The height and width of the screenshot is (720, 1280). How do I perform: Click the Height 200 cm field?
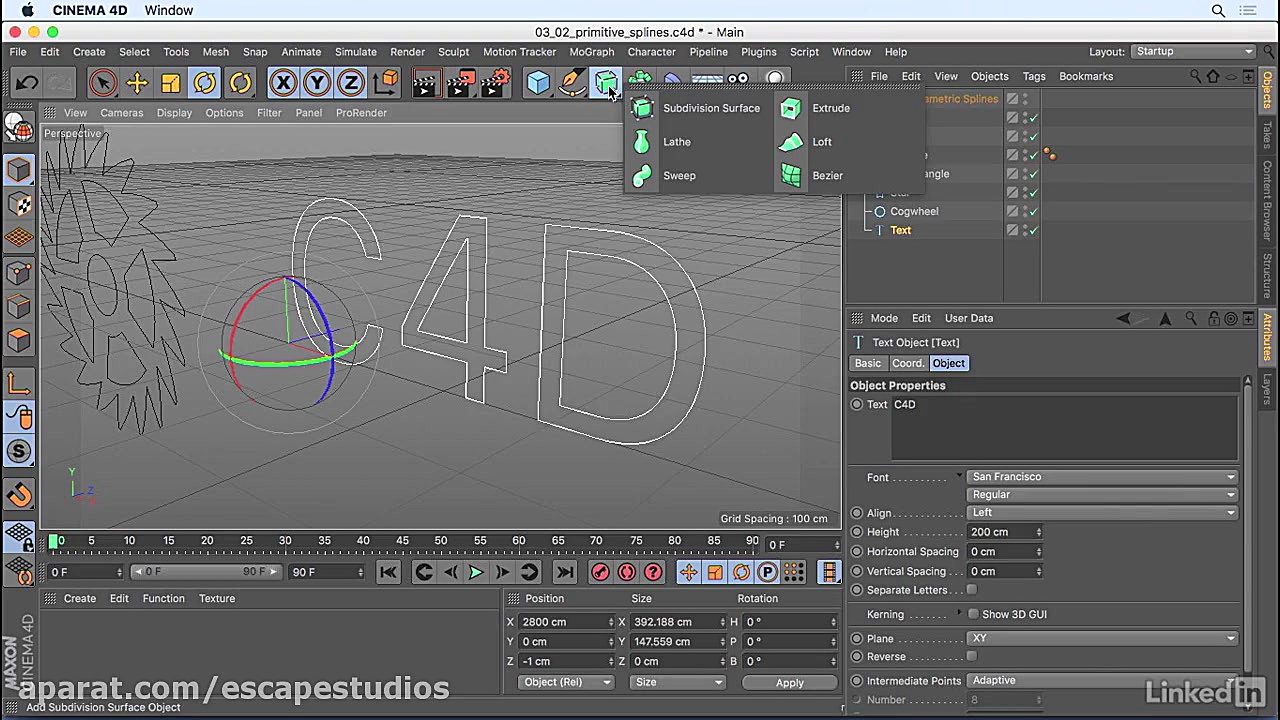click(1001, 532)
